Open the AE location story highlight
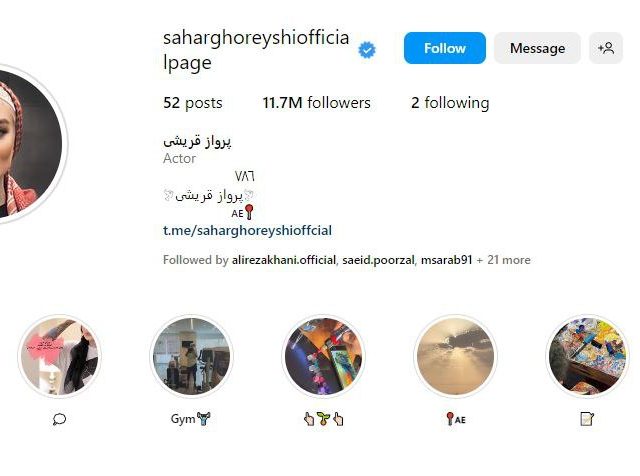The height and width of the screenshot is (476, 640). click(x=455, y=356)
